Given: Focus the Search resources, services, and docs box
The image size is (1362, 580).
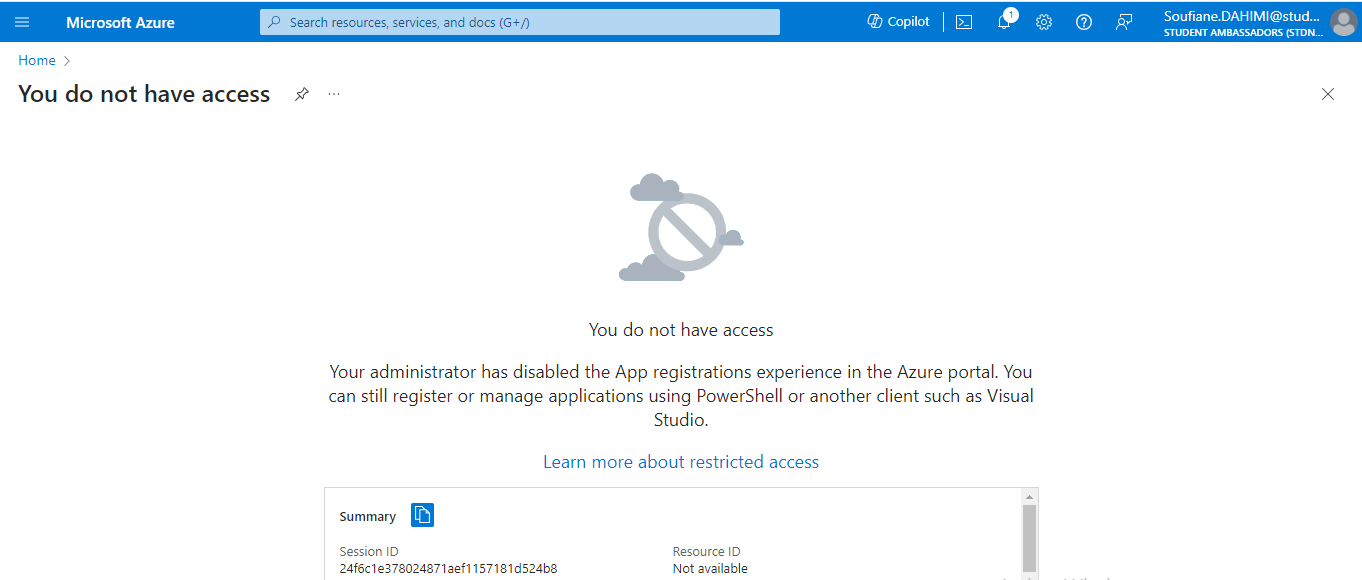Looking at the screenshot, I should 519,22.
